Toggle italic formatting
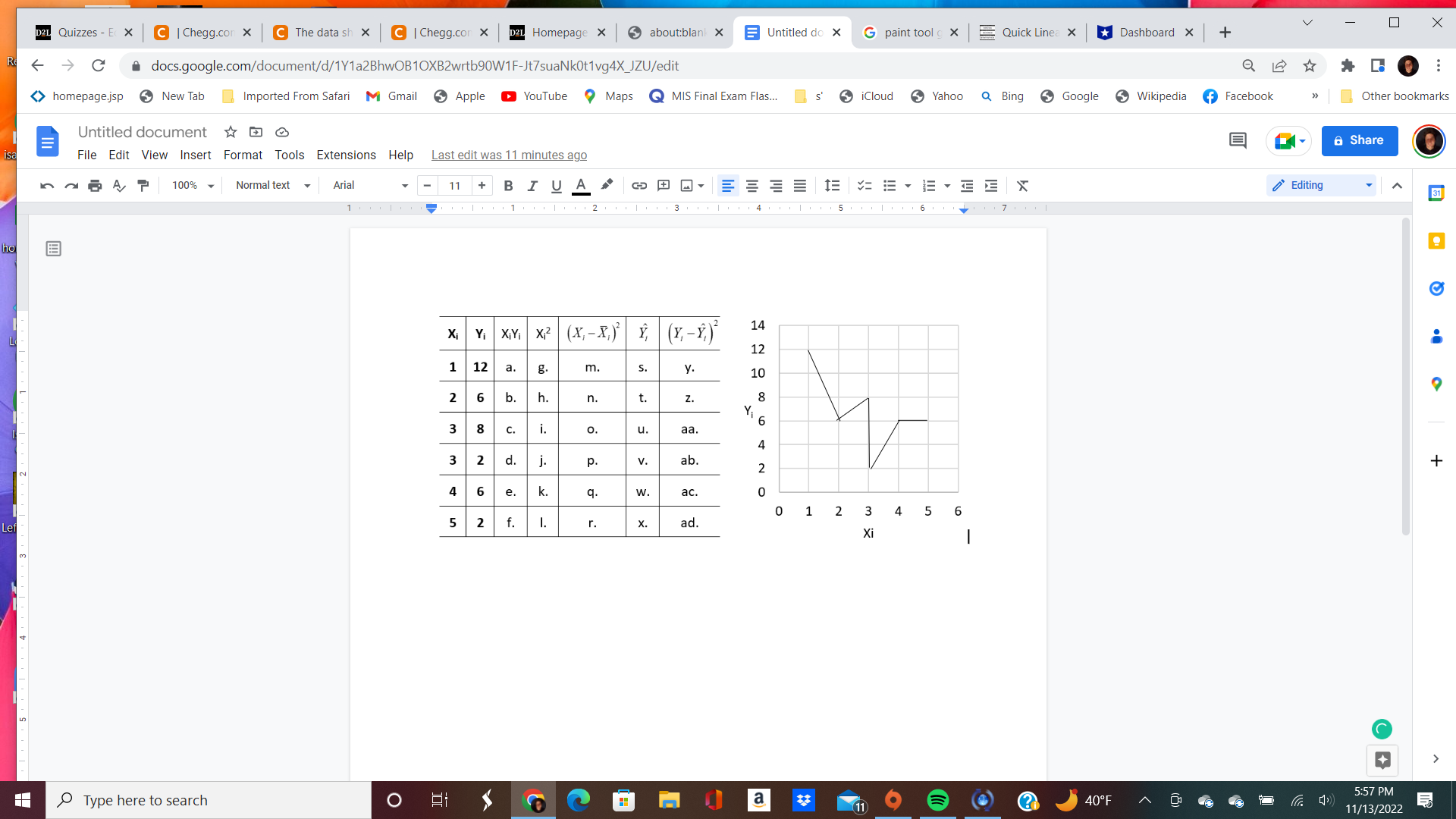 [x=533, y=186]
